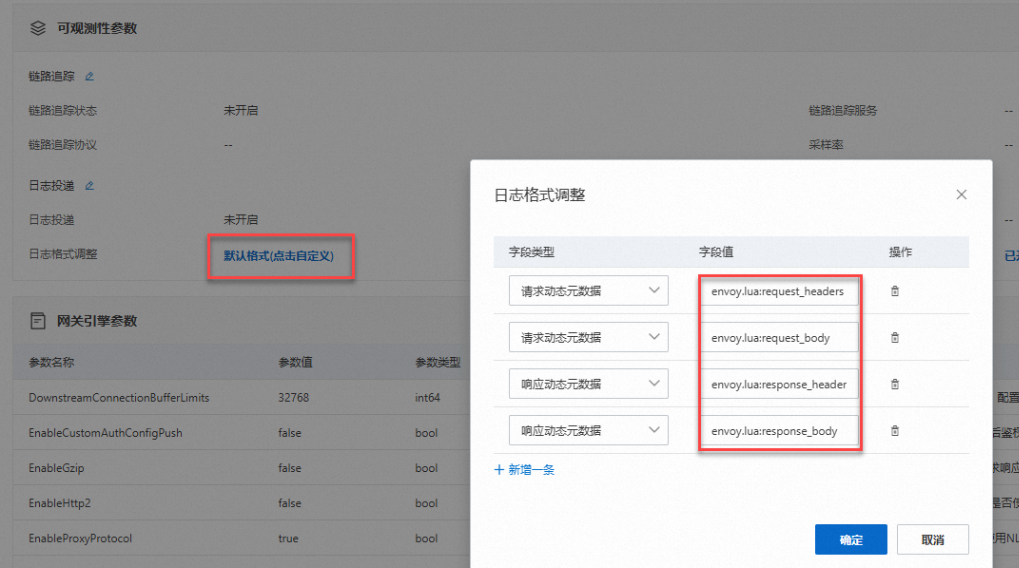Add a new row with 新增一条
Image resolution: width=1019 pixels, height=568 pixels.
[524, 470]
